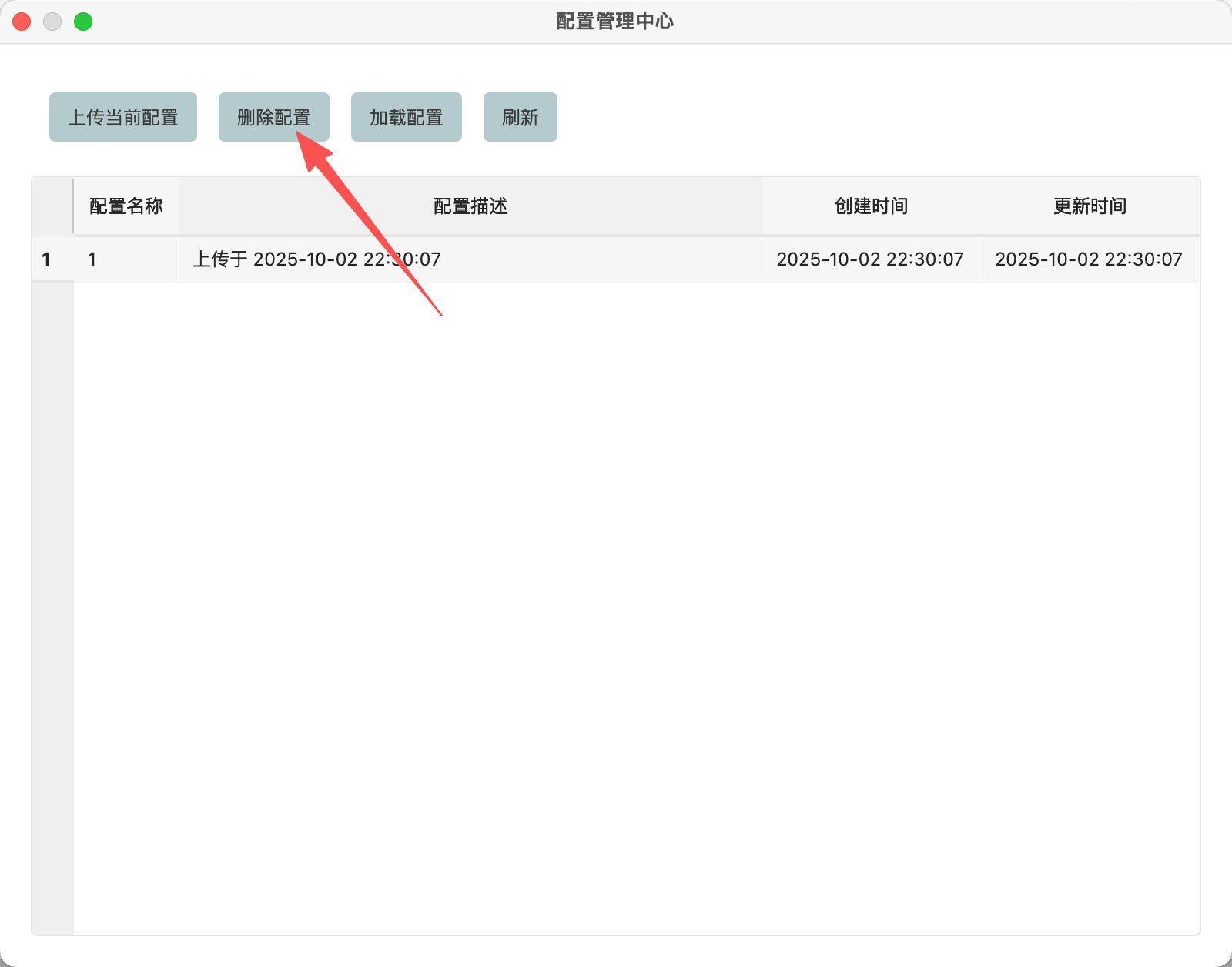1232x967 pixels.
Task: Select the creation time cell in row 1
Action: (870, 259)
